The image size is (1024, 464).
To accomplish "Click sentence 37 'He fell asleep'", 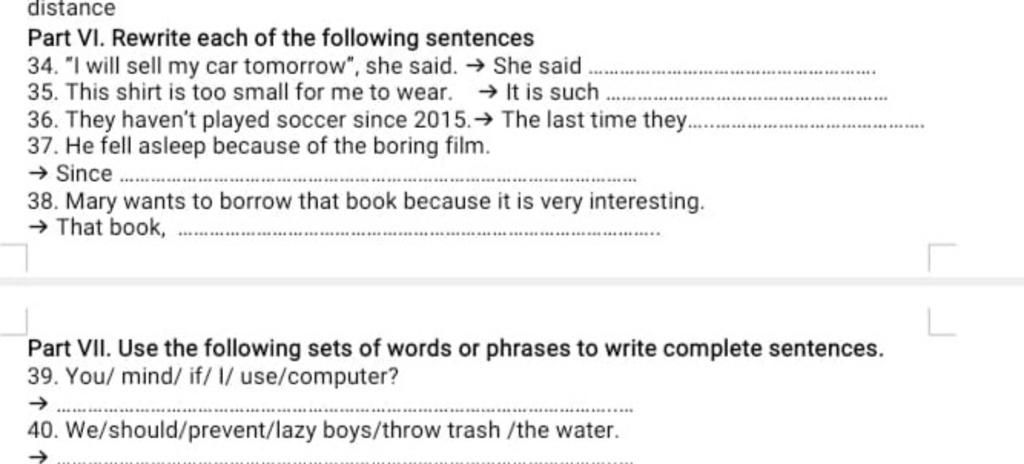I will 259,146.
